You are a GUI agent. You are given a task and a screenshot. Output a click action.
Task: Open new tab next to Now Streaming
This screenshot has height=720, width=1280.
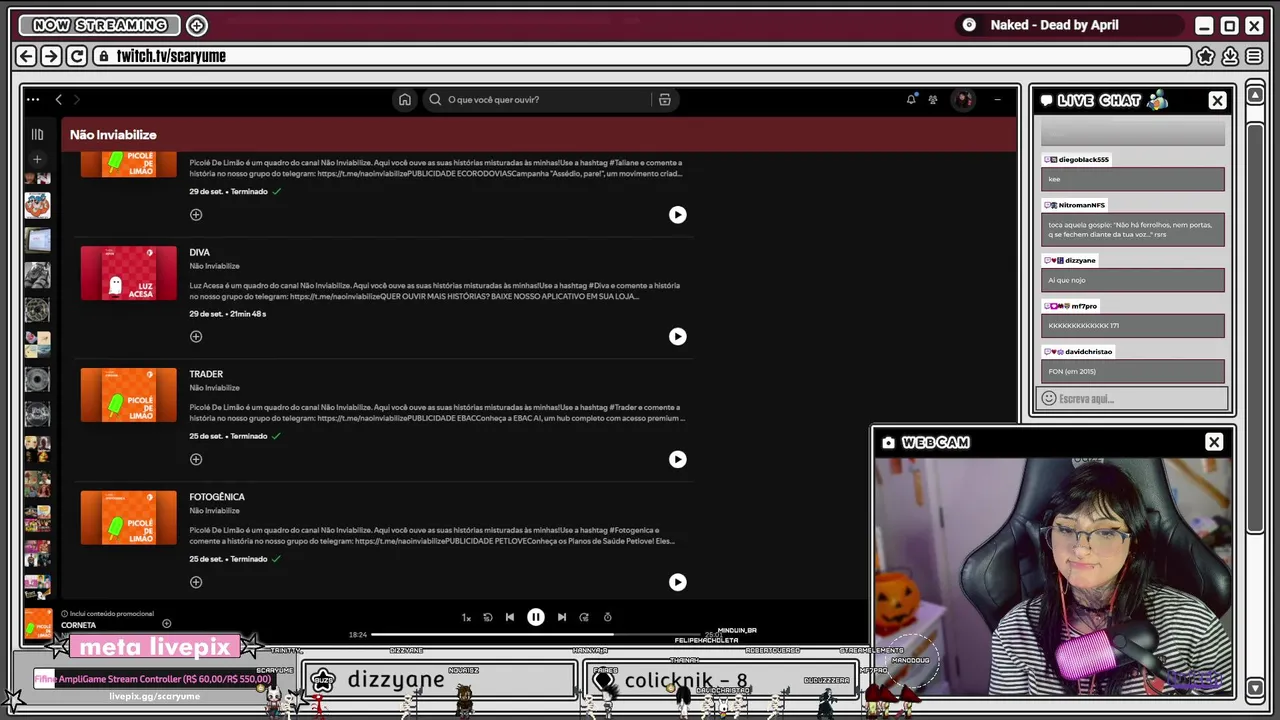(197, 25)
